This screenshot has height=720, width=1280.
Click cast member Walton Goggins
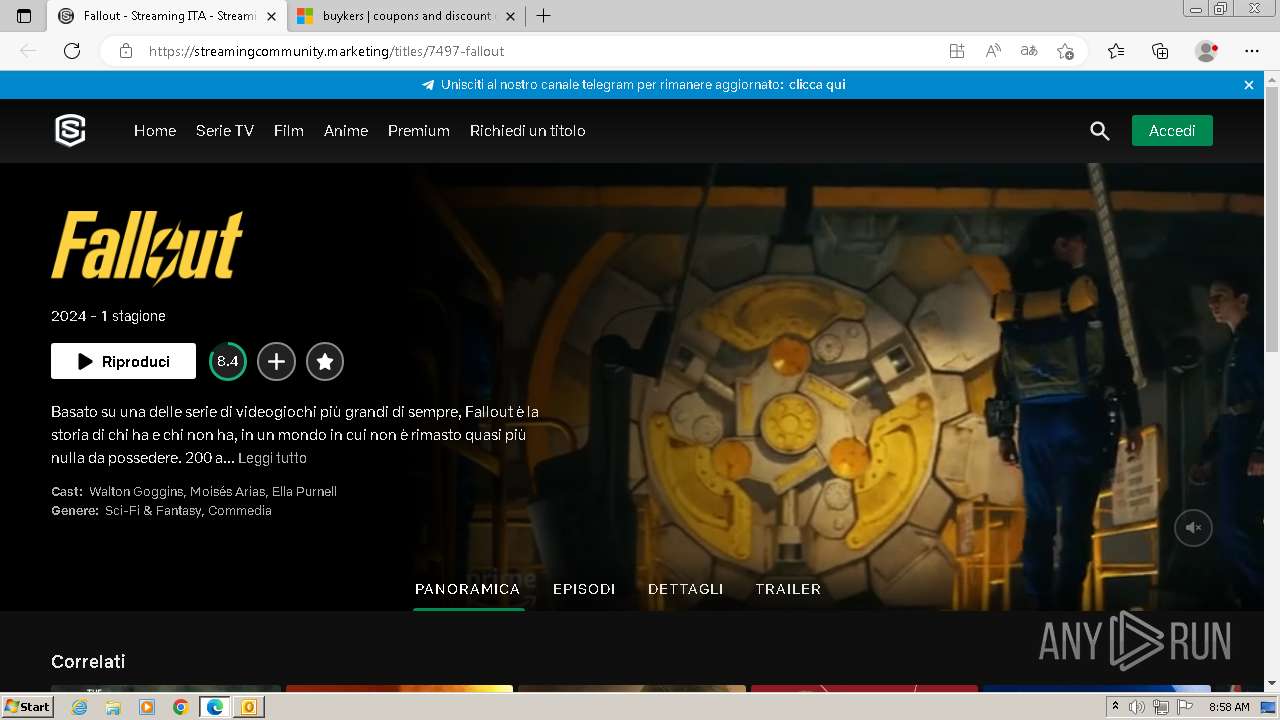click(x=136, y=492)
